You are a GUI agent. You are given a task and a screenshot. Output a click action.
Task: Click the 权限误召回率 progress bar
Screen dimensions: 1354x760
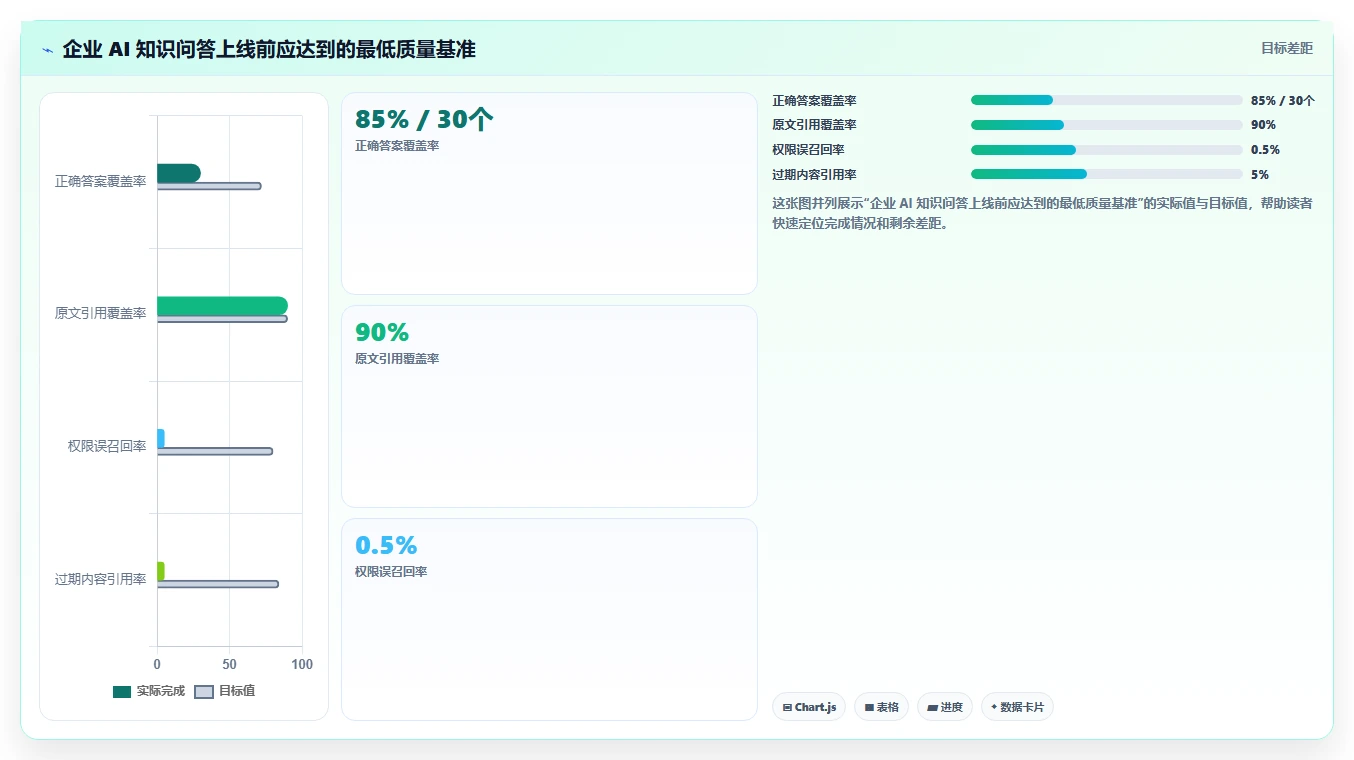(1106, 150)
